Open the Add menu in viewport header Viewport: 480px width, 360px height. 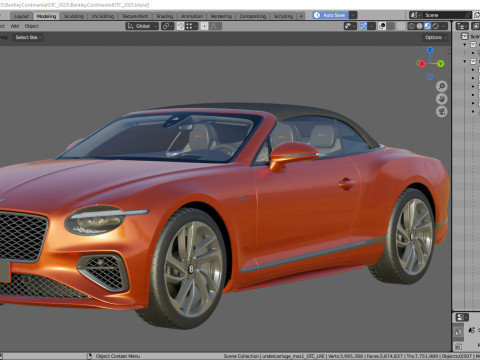pyautogui.click(x=15, y=26)
